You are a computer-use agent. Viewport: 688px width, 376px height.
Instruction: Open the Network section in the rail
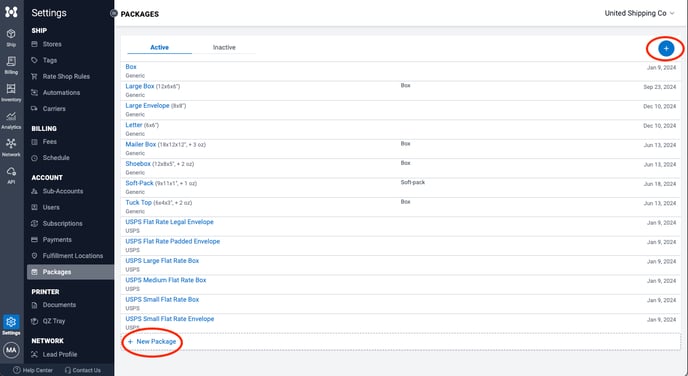click(x=11, y=147)
